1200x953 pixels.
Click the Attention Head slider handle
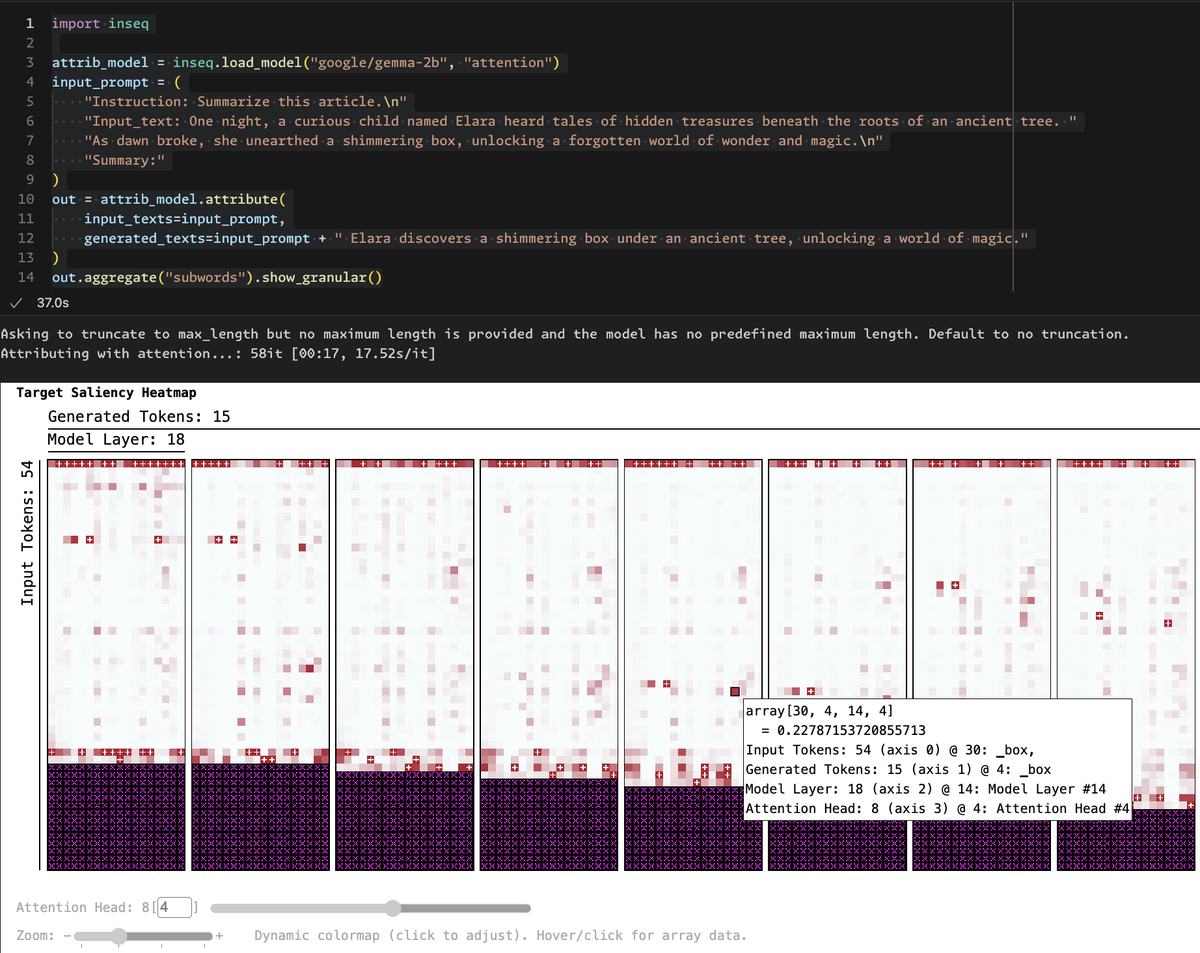tap(392, 908)
